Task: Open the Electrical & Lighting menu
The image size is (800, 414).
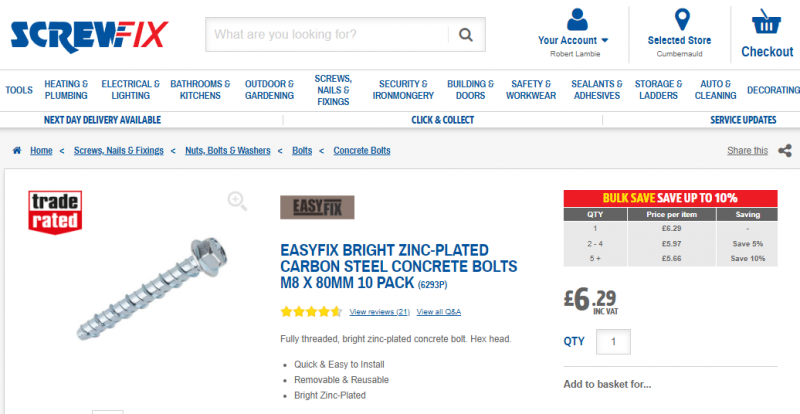Action: pyautogui.click(x=131, y=90)
